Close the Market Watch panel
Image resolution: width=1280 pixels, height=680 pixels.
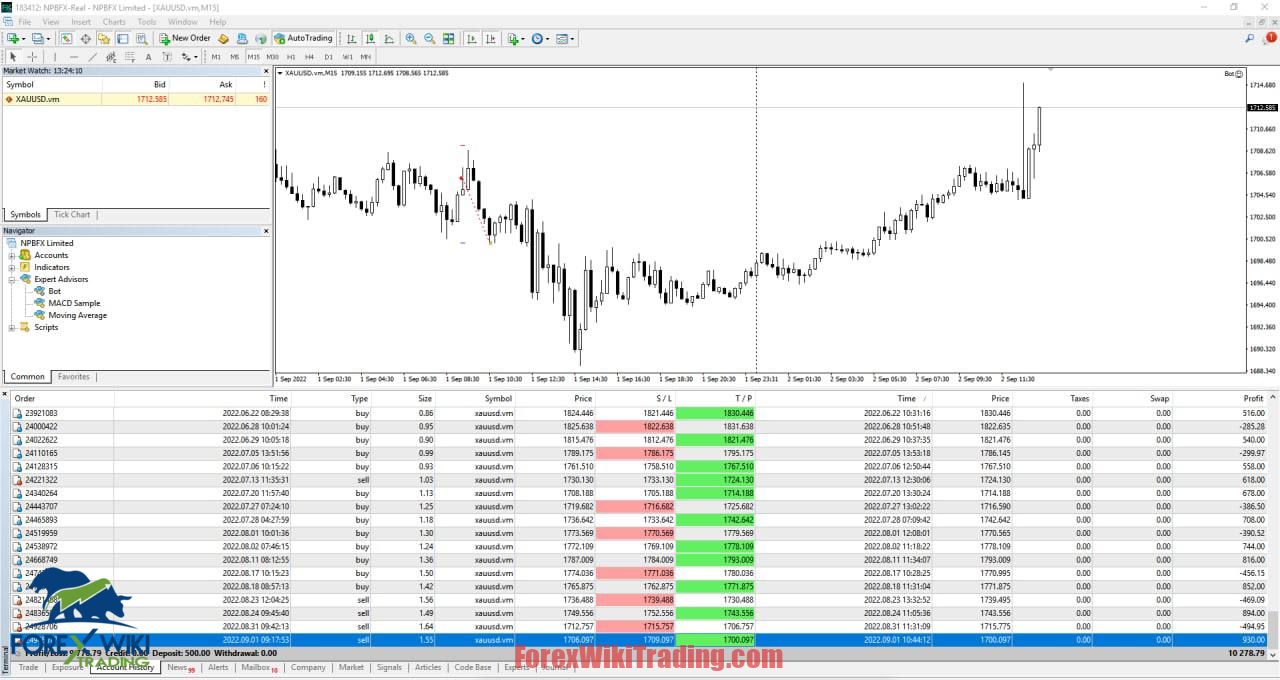coord(266,71)
